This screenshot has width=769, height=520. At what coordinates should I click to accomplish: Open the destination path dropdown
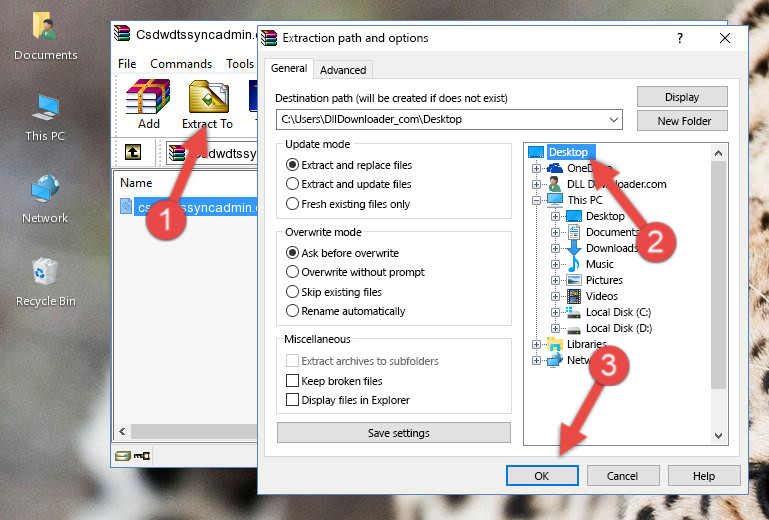coord(614,119)
